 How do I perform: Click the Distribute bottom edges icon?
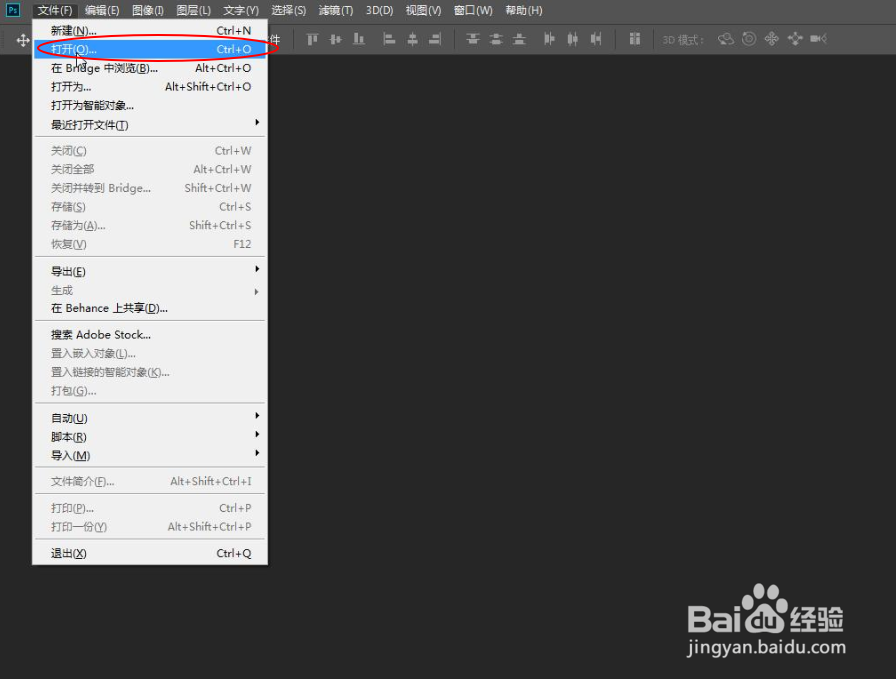tap(519, 39)
